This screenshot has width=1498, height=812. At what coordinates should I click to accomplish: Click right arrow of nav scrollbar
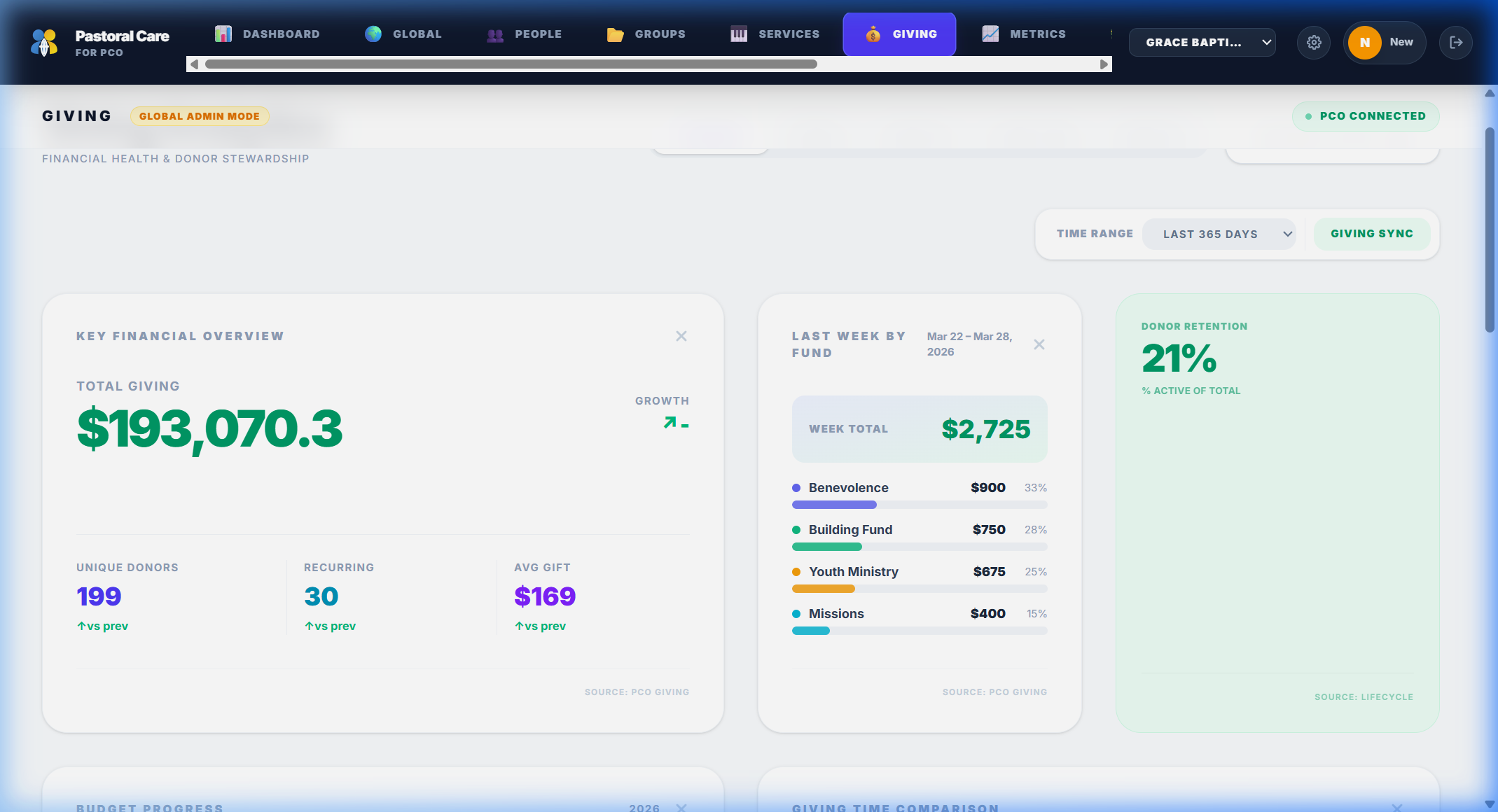(1104, 64)
